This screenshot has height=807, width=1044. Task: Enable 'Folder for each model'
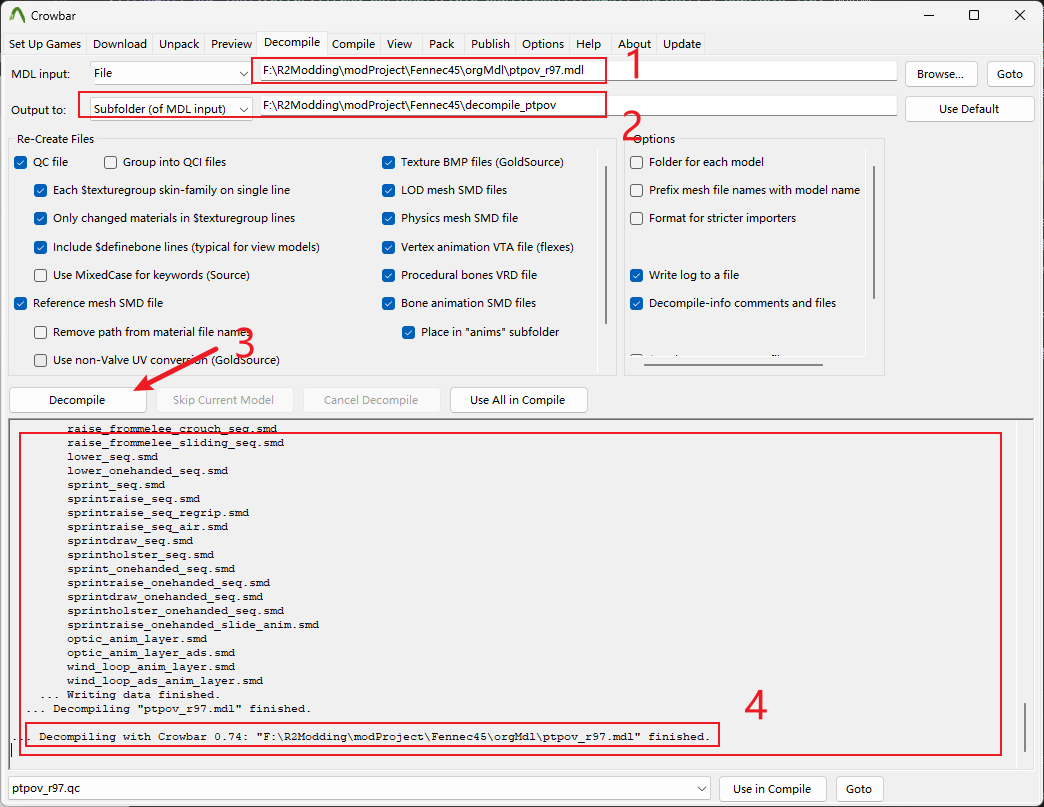636,162
